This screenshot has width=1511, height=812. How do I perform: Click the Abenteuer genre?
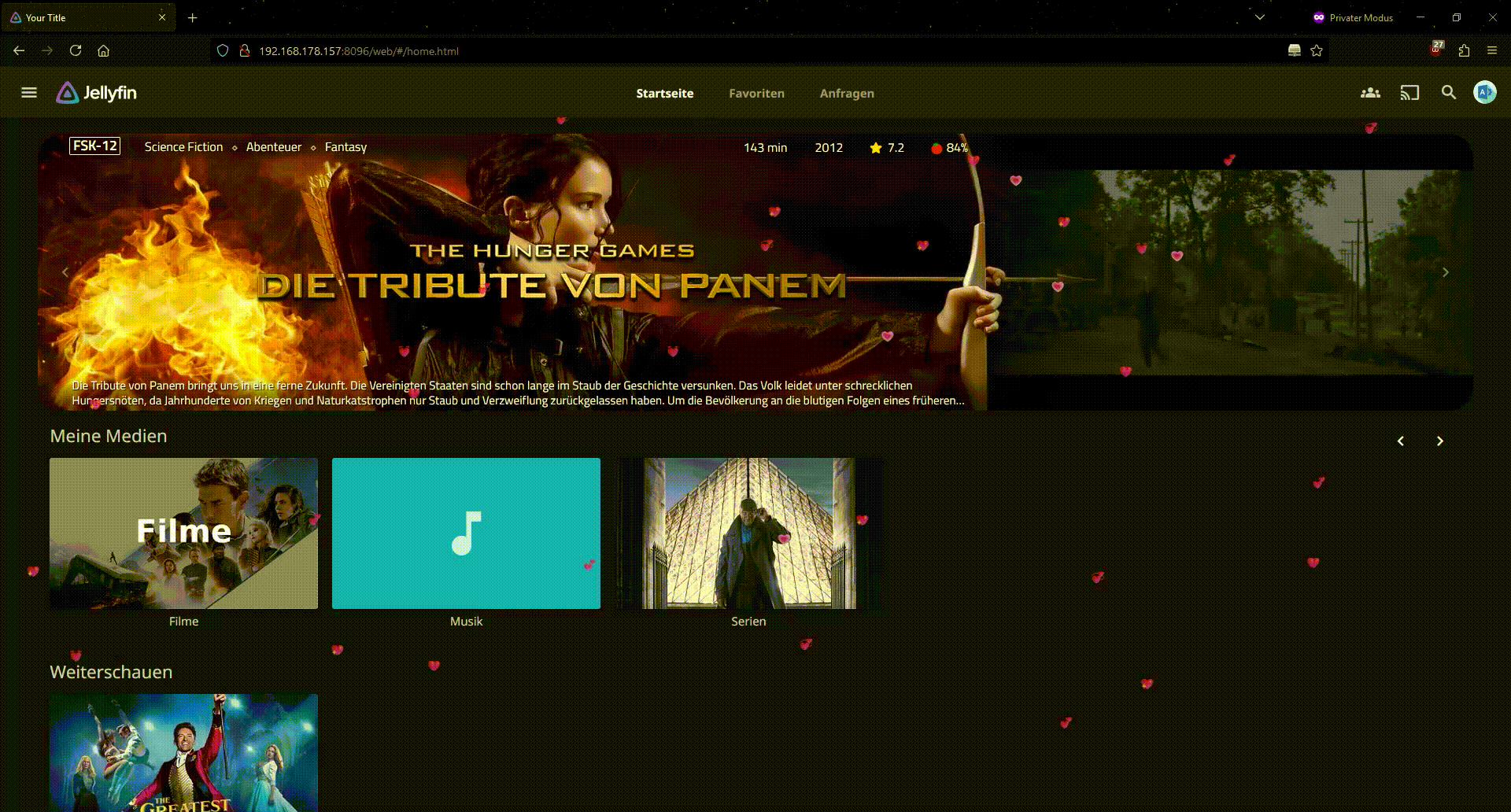point(274,147)
